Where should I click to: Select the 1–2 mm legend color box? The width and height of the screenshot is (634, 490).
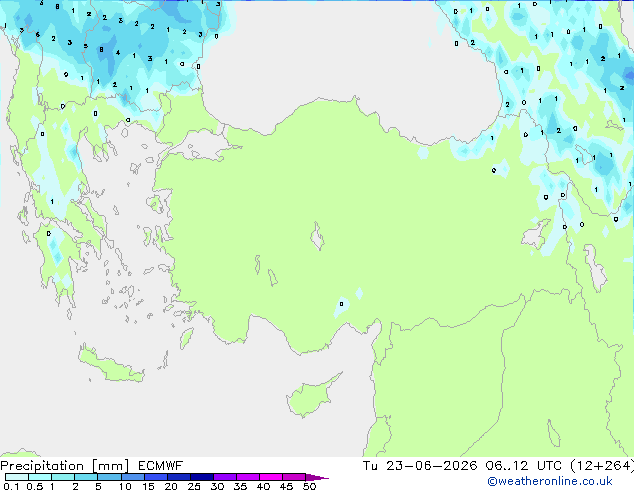coord(63,477)
